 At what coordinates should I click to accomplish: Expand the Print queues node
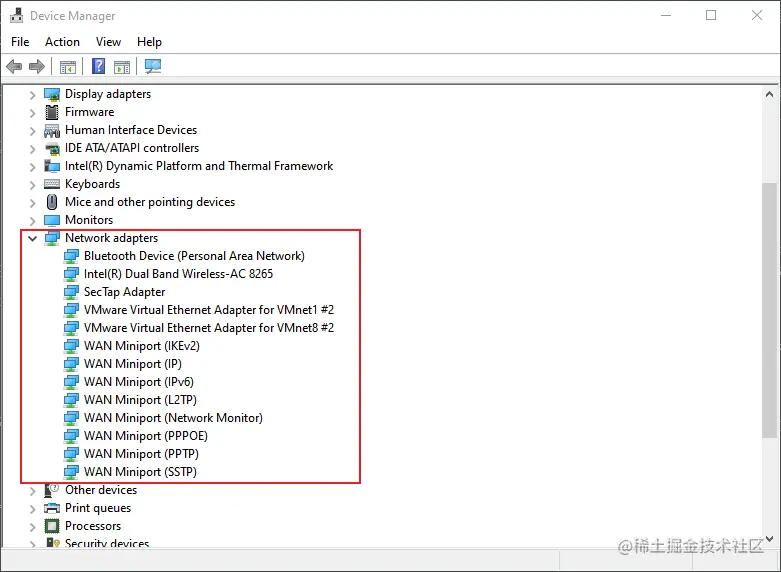[x=32, y=509]
